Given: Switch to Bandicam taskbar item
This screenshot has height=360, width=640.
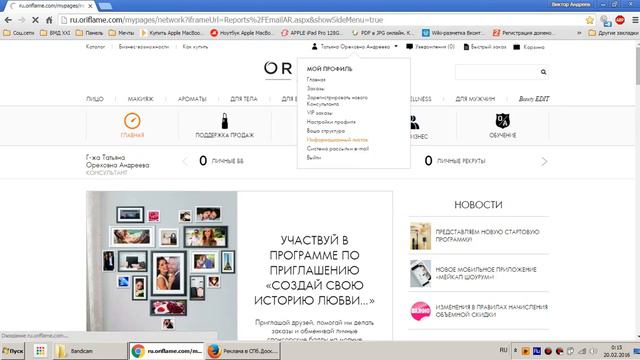Looking at the screenshot, I should 89,351.
